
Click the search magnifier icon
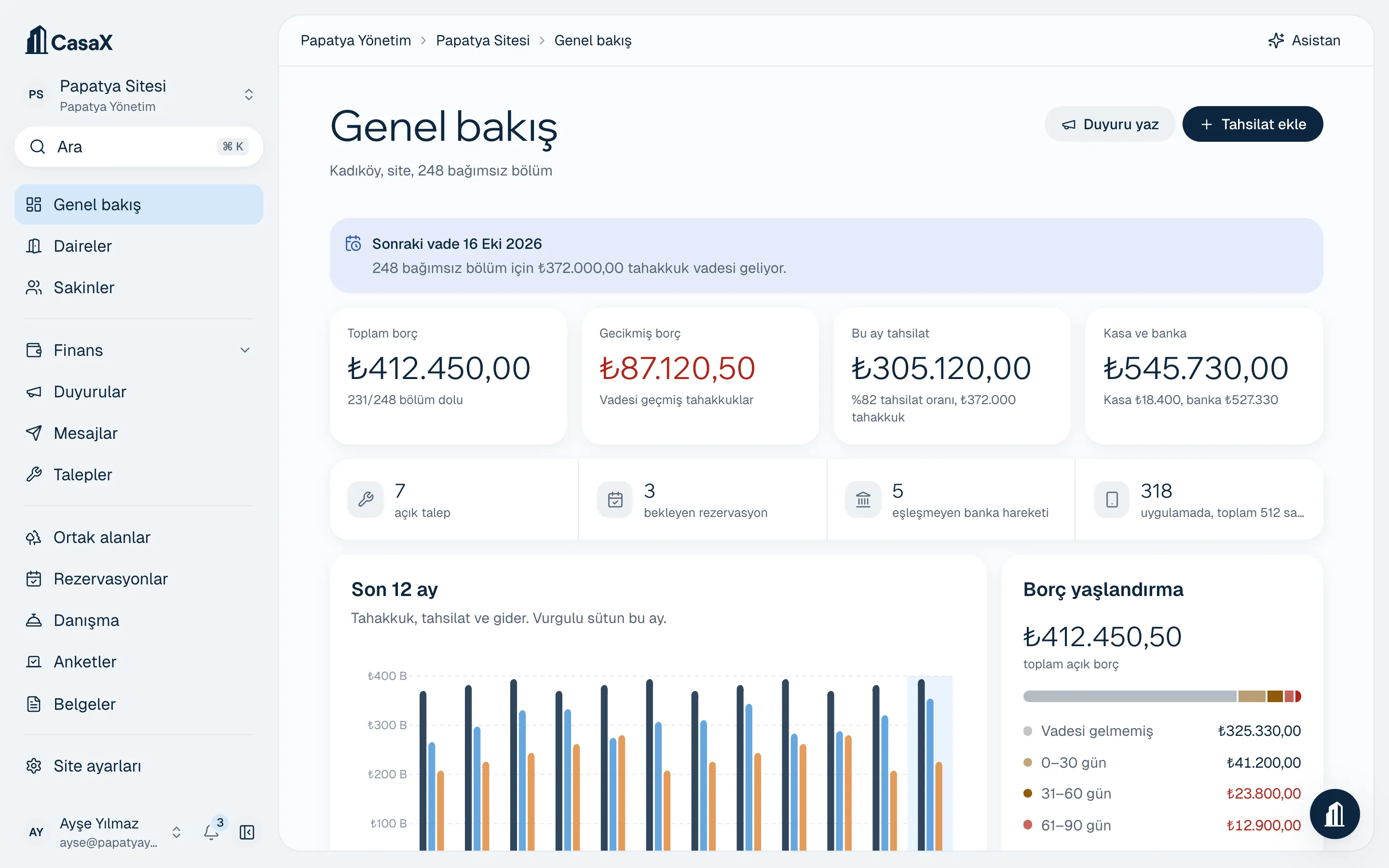point(37,147)
